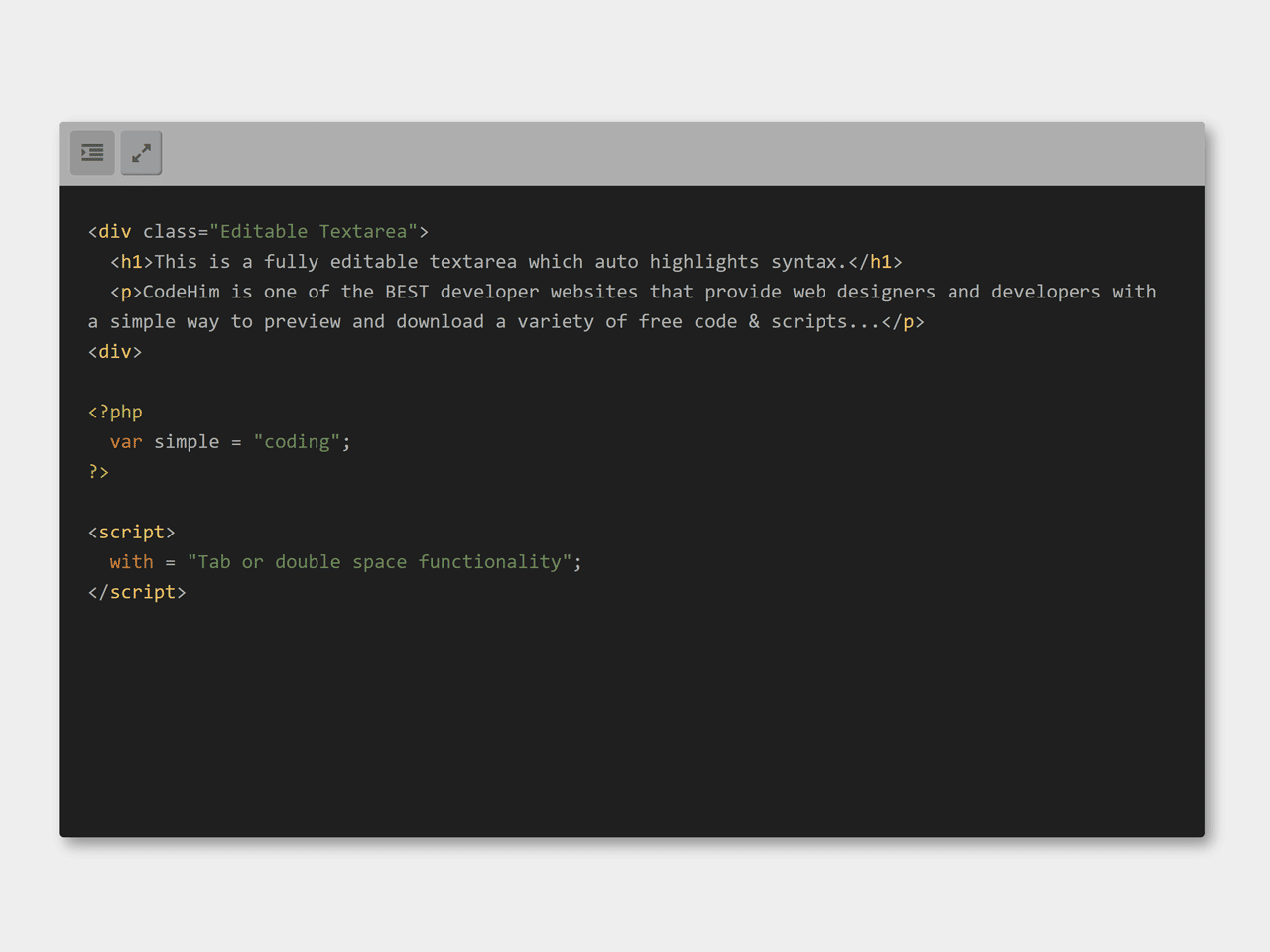Click the indent/format code icon
The height and width of the screenshot is (952, 1270).
pyautogui.click(x=92, y=153)
